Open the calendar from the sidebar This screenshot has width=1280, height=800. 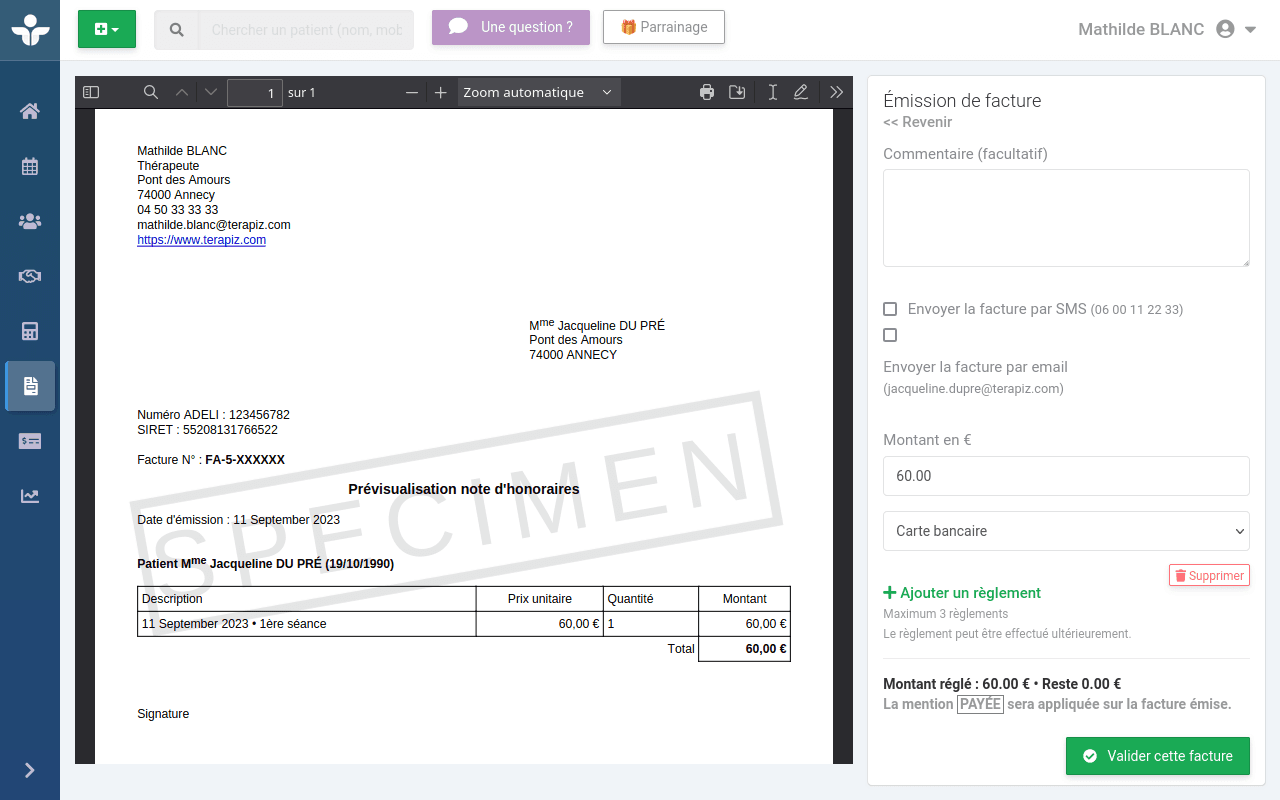(30, 166)
